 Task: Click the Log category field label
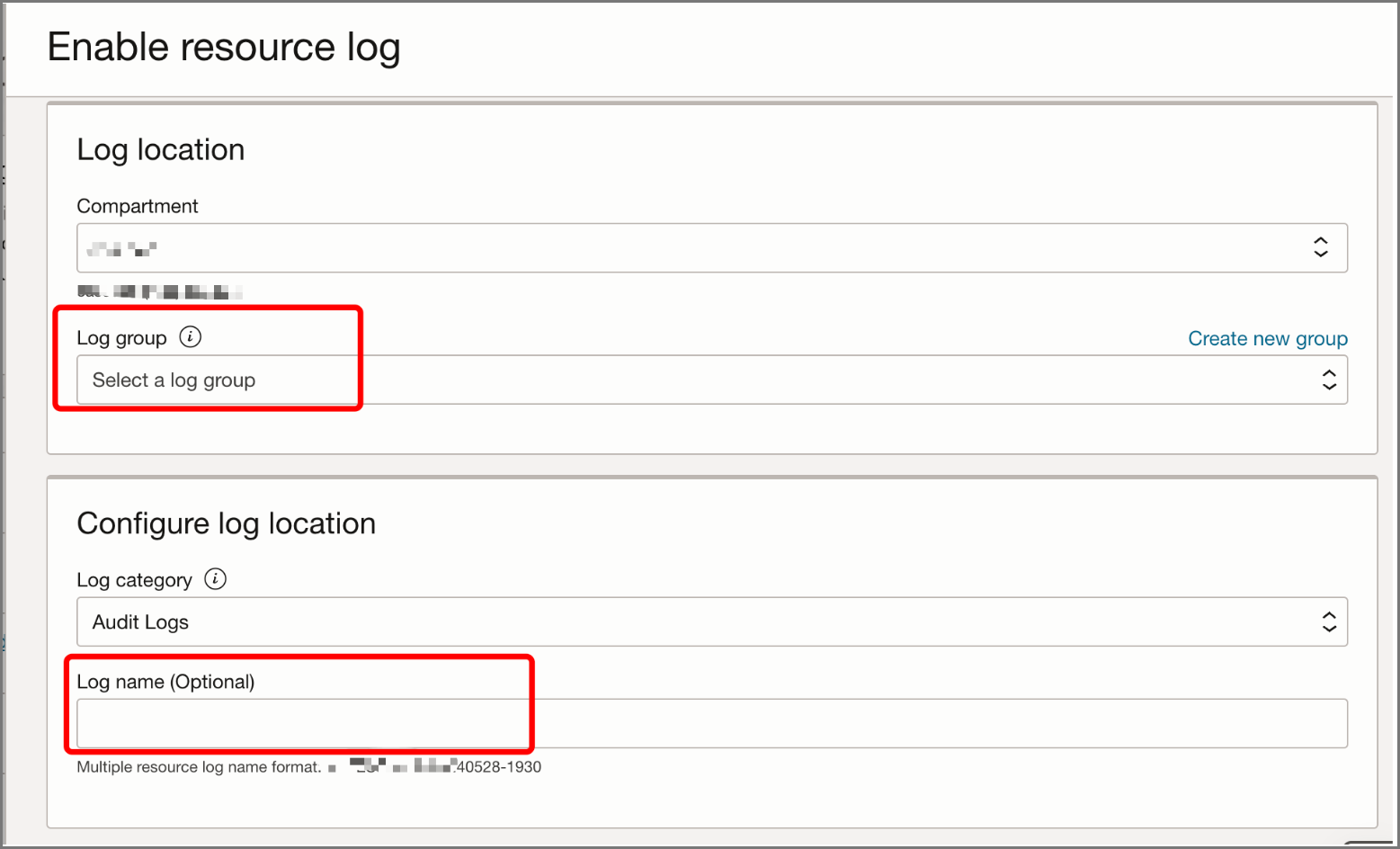(x=135, y=579)
